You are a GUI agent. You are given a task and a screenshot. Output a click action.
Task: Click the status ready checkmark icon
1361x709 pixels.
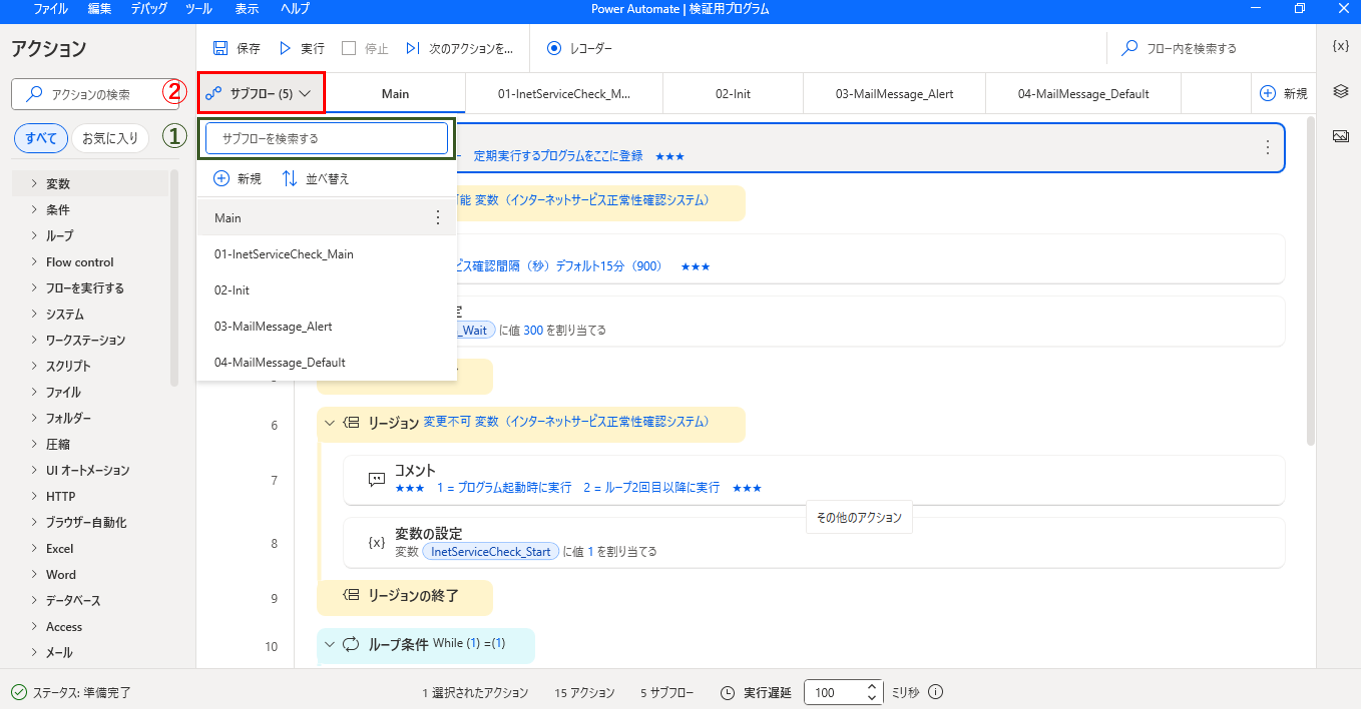(x=18, y=692)
